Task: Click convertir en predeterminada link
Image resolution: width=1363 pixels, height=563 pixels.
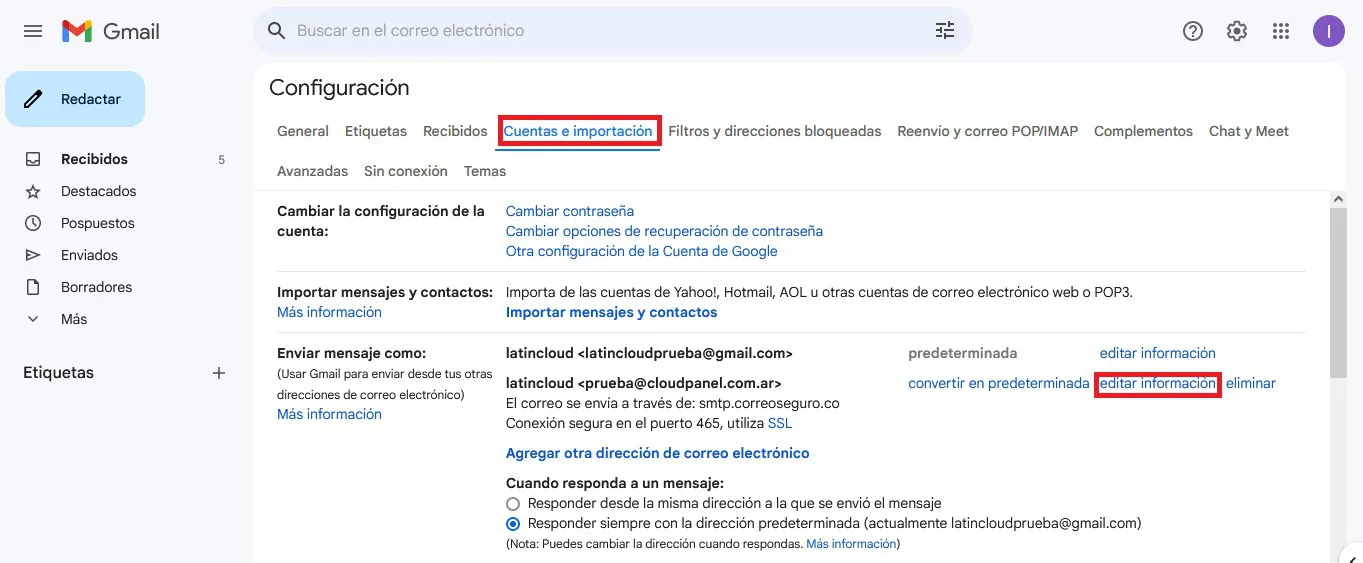Action: pyautogui.click(x=998, y=383)
